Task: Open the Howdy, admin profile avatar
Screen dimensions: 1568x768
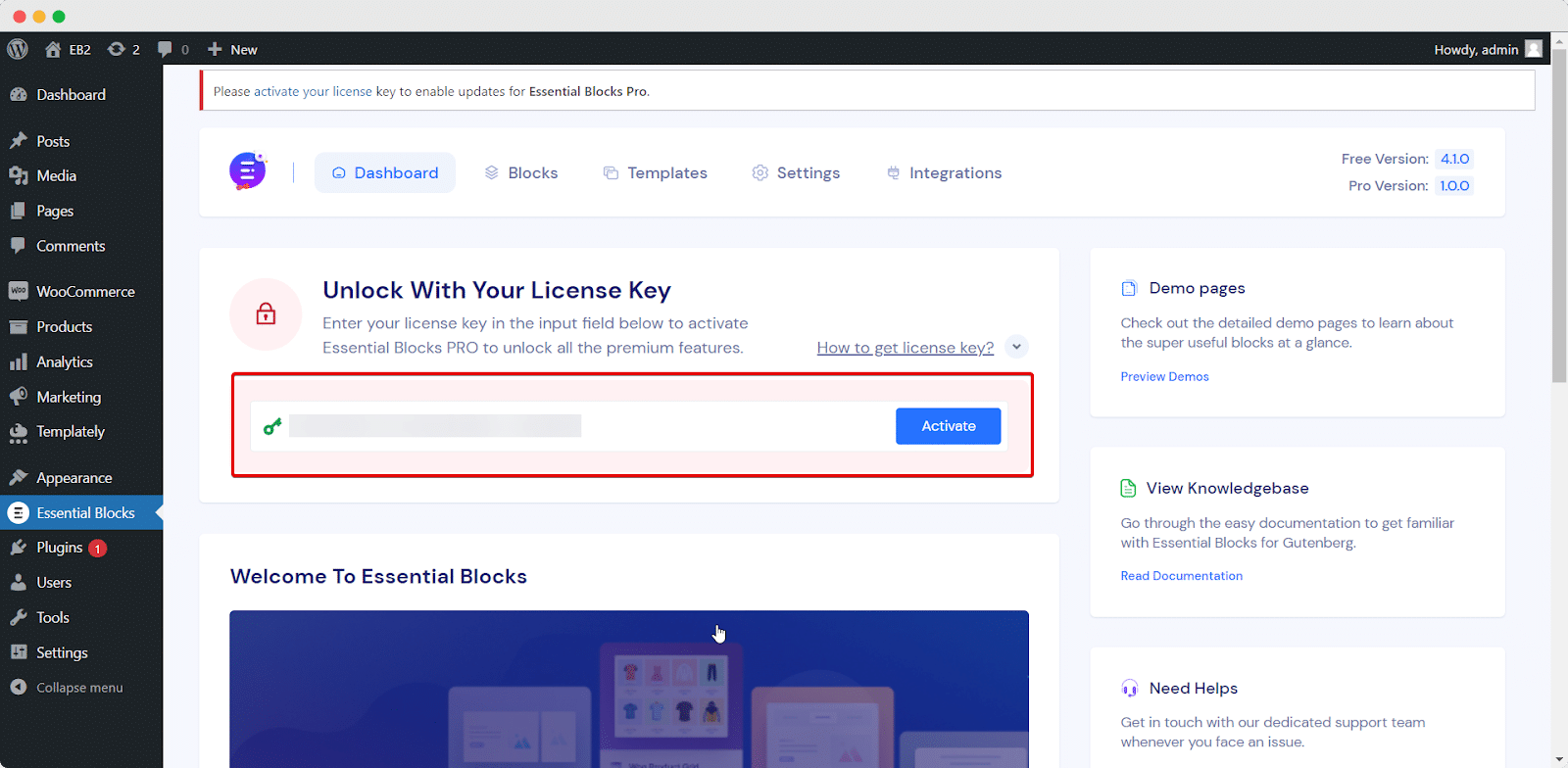Action: (x=1534, y=49)
